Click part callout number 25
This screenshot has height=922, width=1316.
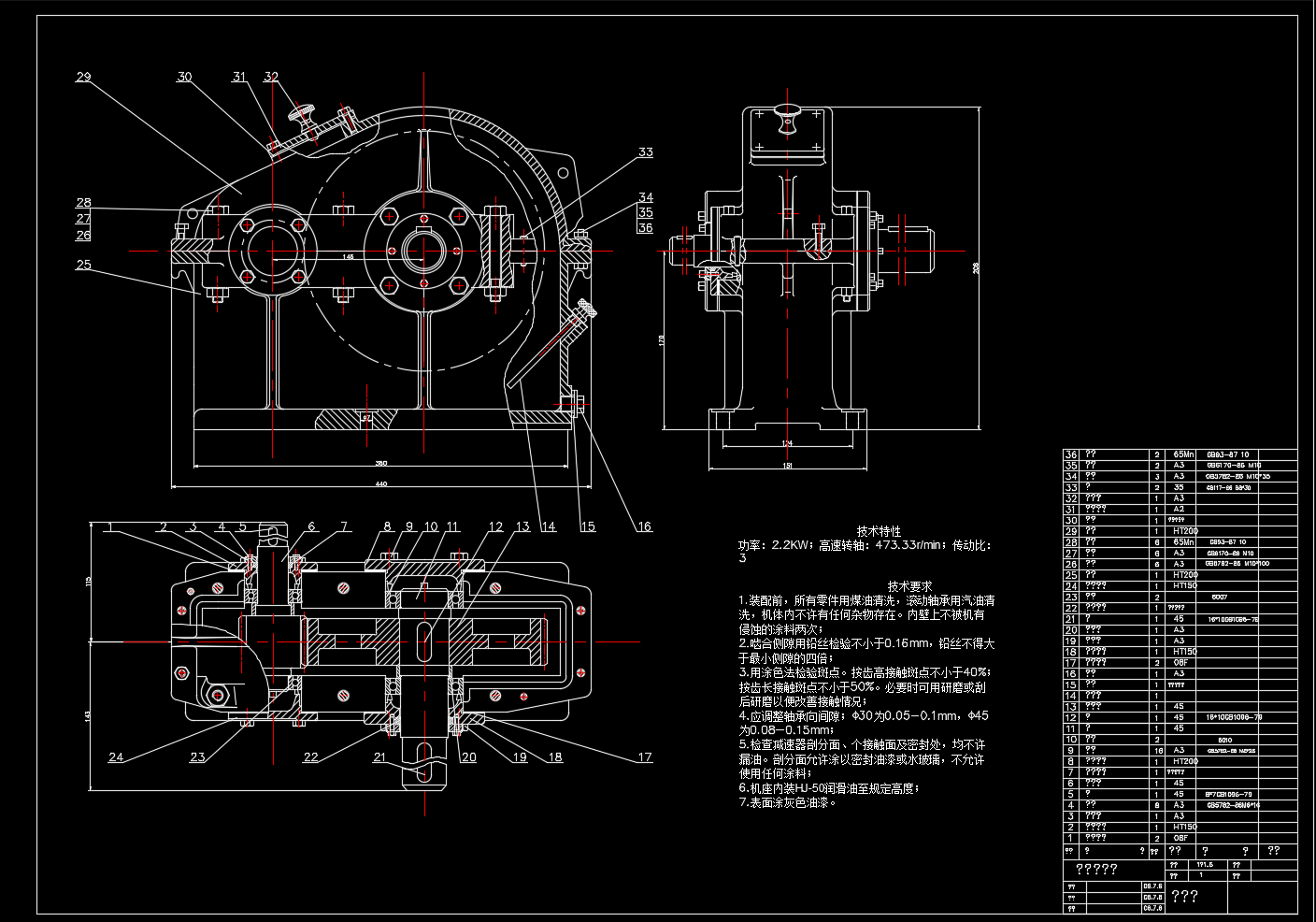tap(83, 265)
